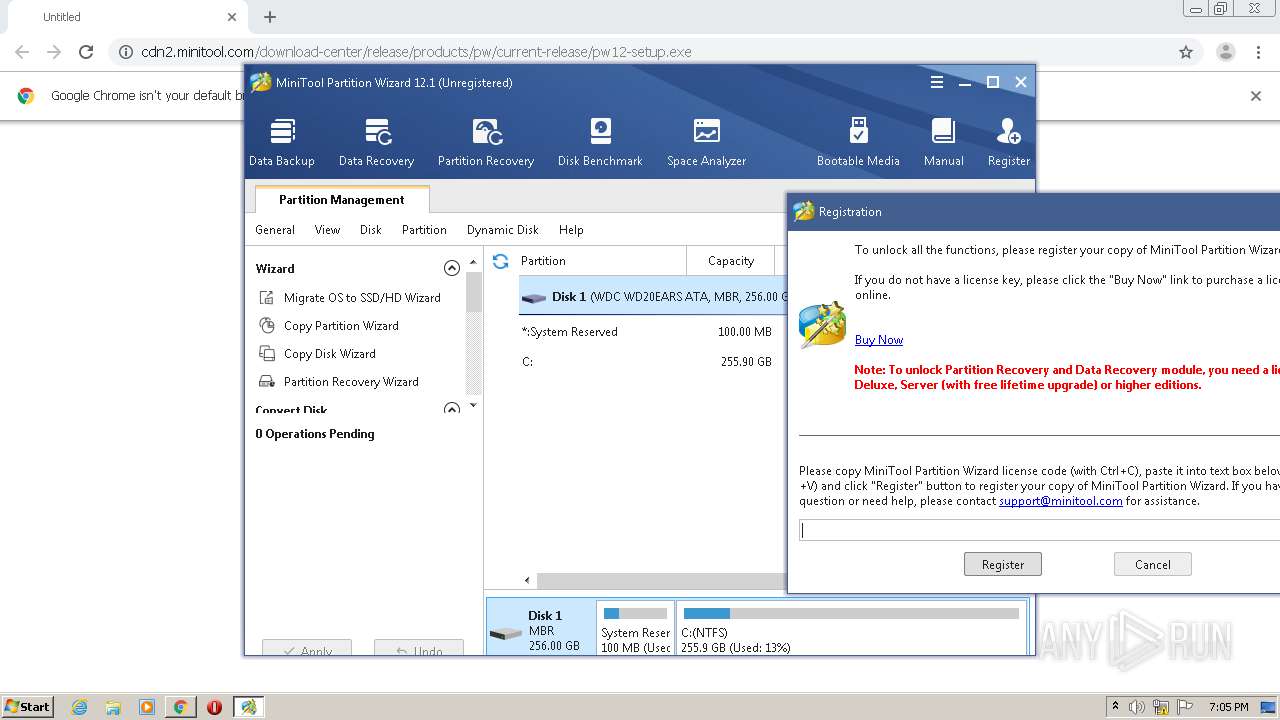
Task: Select C:(NTFS) block in disk map
Action: [x=851, y=628]
